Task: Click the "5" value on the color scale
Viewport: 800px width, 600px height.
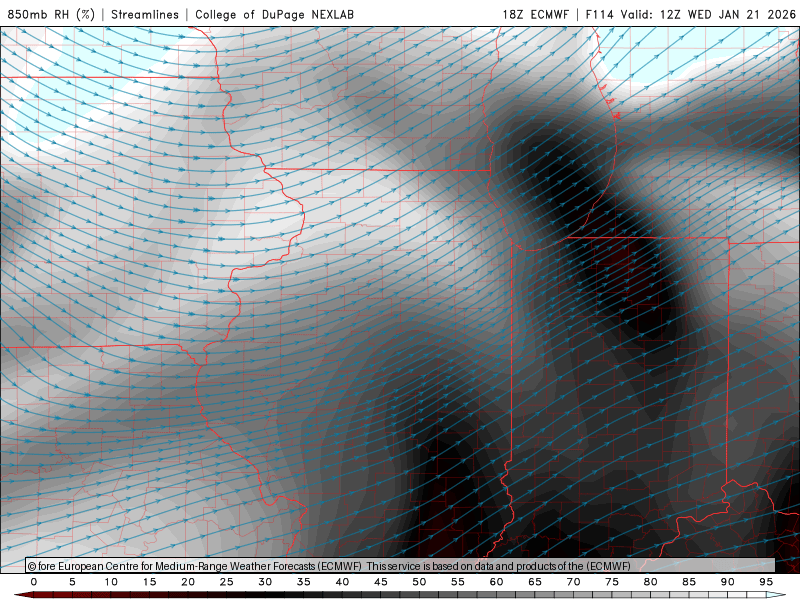Action: coord(72,582)
